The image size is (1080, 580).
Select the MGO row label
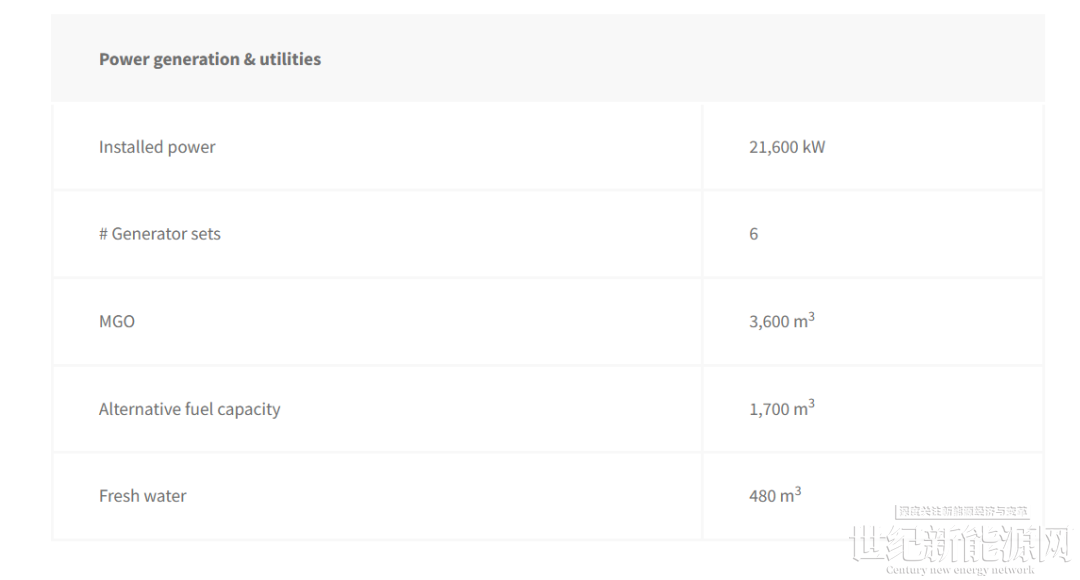click(117, 322)
